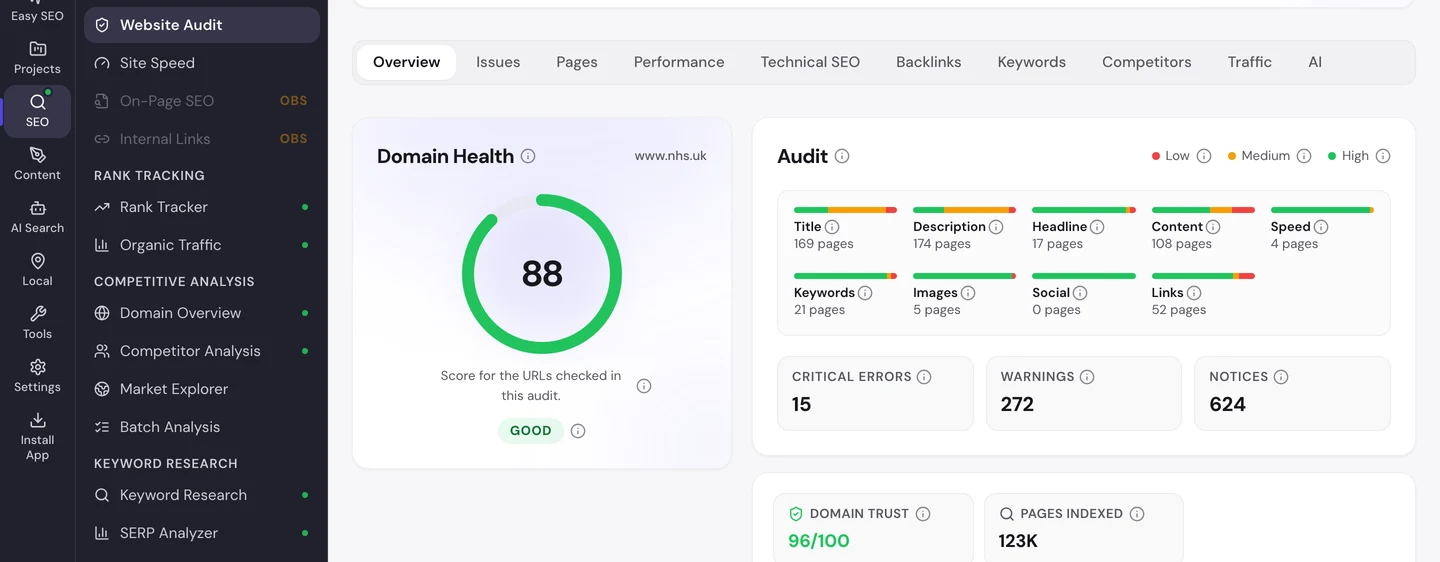
Task: Click info icon beside Keywords metric
Action: pyautogui.click(x=865, y=293)
